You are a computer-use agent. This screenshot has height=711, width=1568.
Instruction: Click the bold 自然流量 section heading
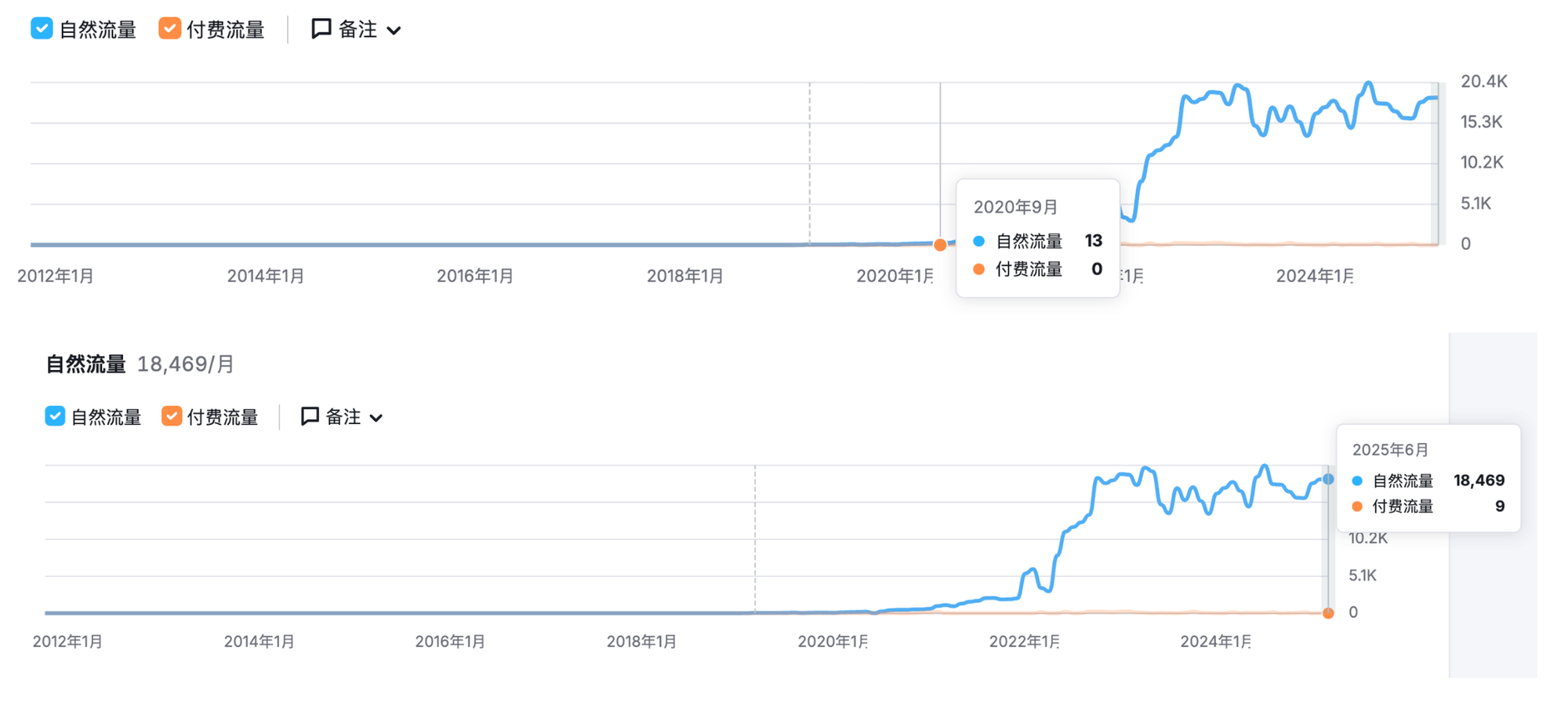pyautogui.click(x=85, y=364)
